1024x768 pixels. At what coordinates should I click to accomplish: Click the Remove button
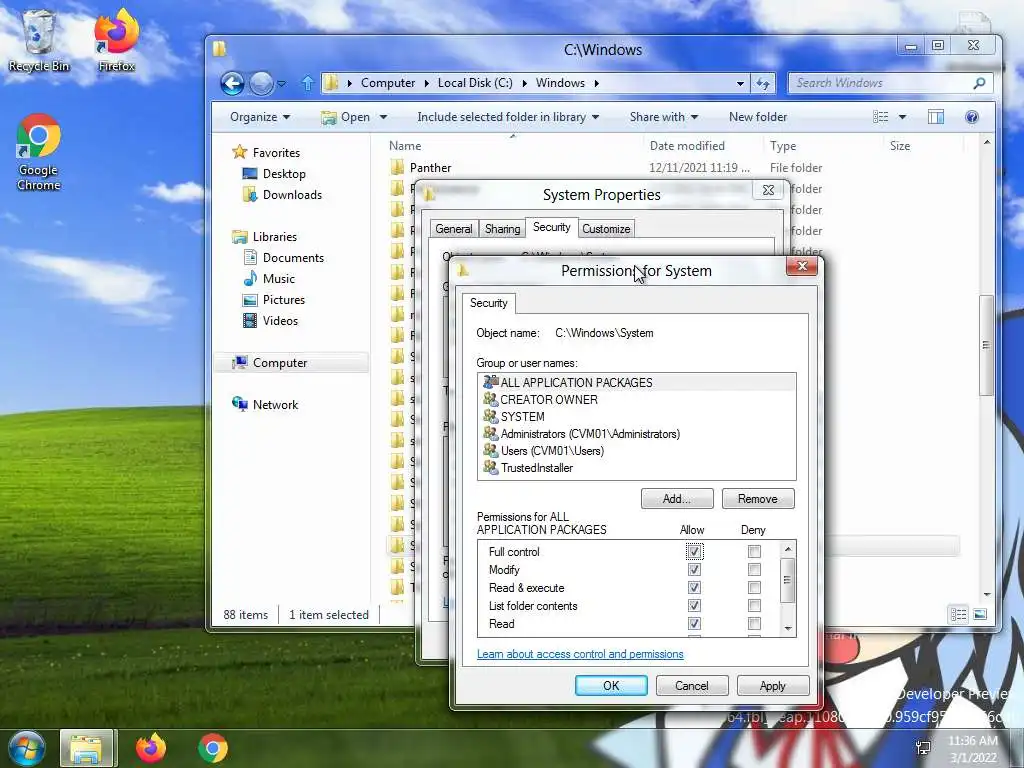pos(758,498)
